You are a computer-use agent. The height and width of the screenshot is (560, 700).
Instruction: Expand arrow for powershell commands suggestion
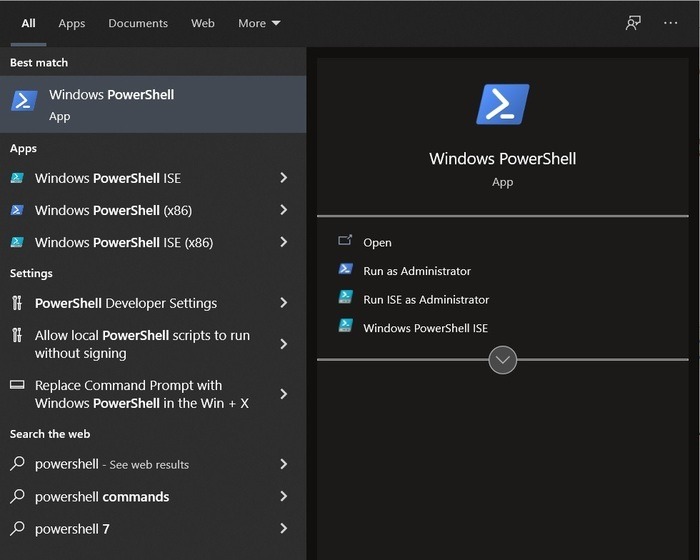(283, 496)
